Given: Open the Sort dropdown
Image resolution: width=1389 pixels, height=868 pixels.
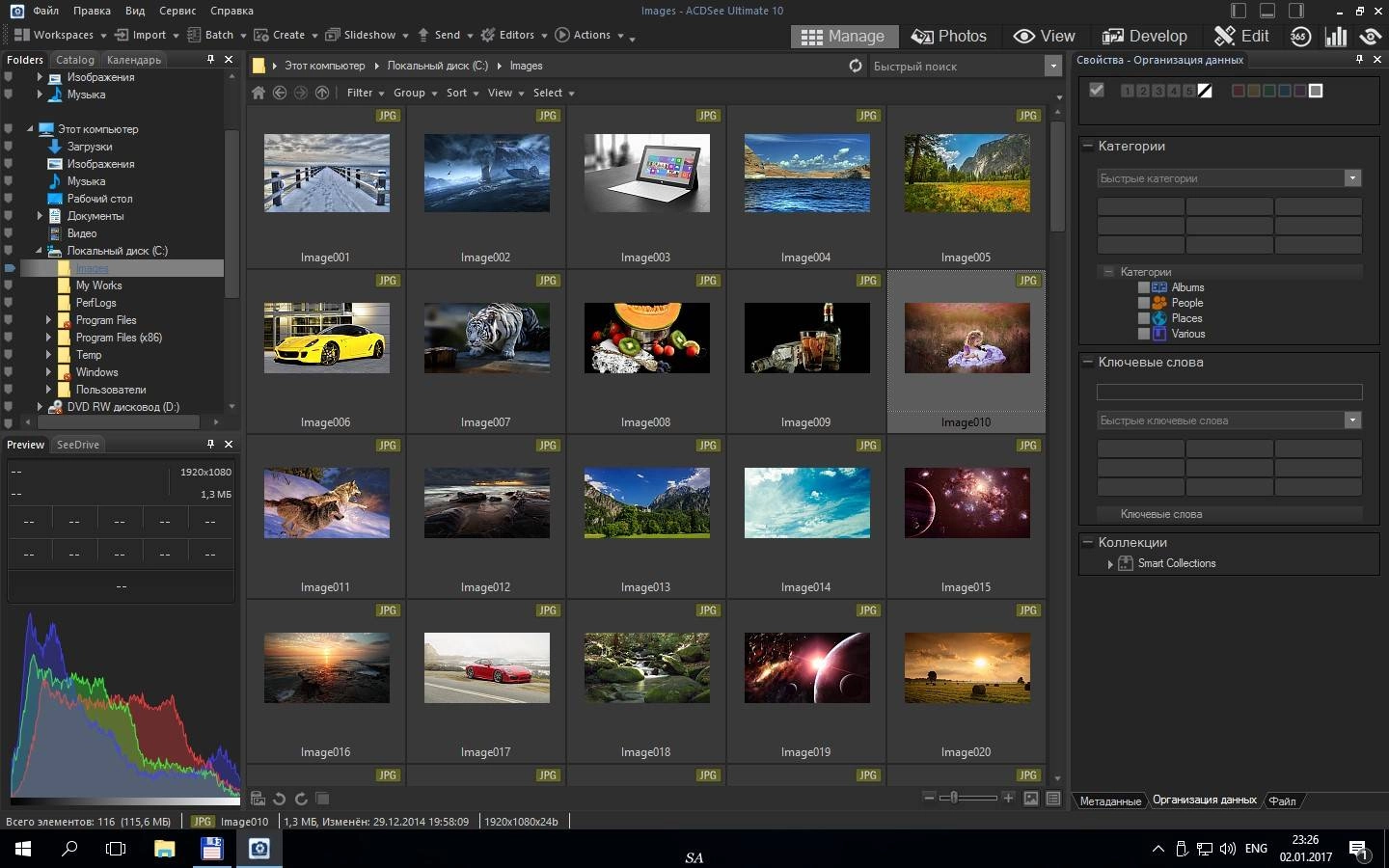Looking at the screenshot, I should [463, 93].
